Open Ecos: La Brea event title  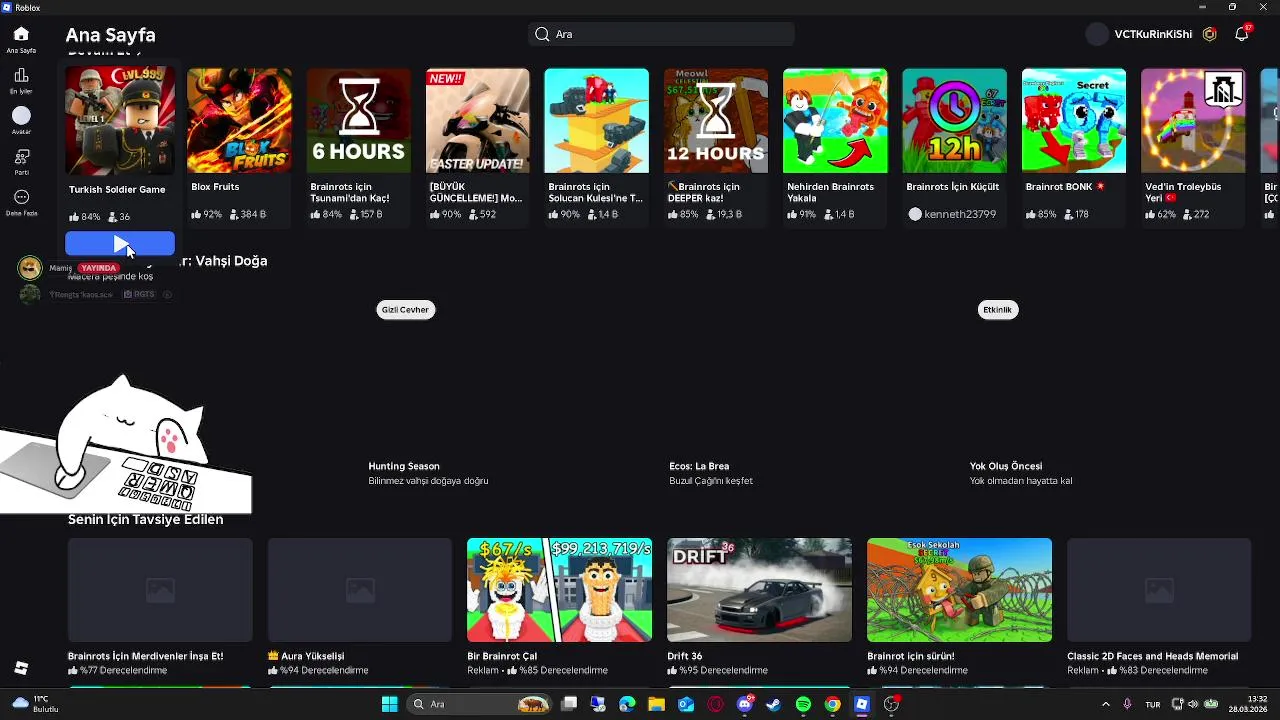point(699,466)
